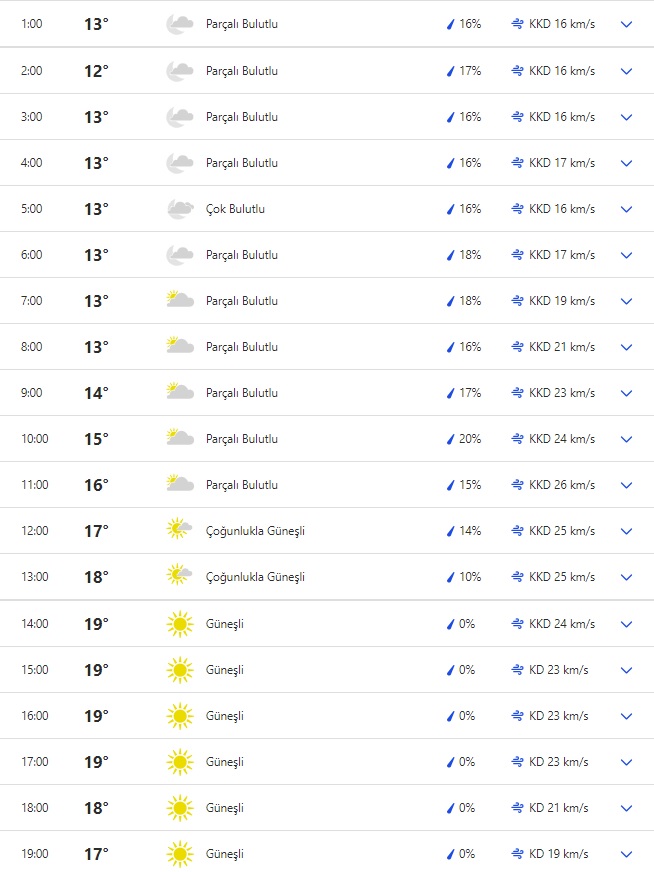Click the raindrop icon in the 10:00 row
654x872 pixels.
[450, 439]
